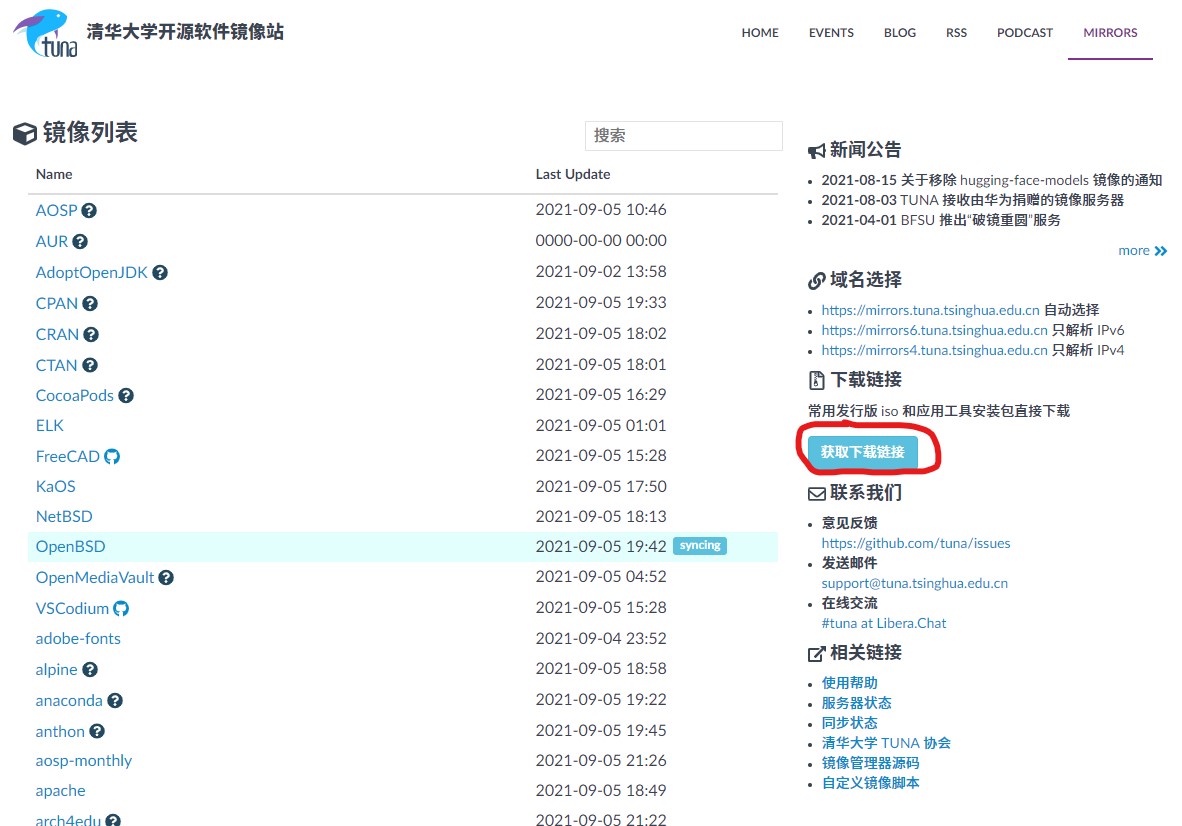Open the help icon next to AUR

pos(80,242)
